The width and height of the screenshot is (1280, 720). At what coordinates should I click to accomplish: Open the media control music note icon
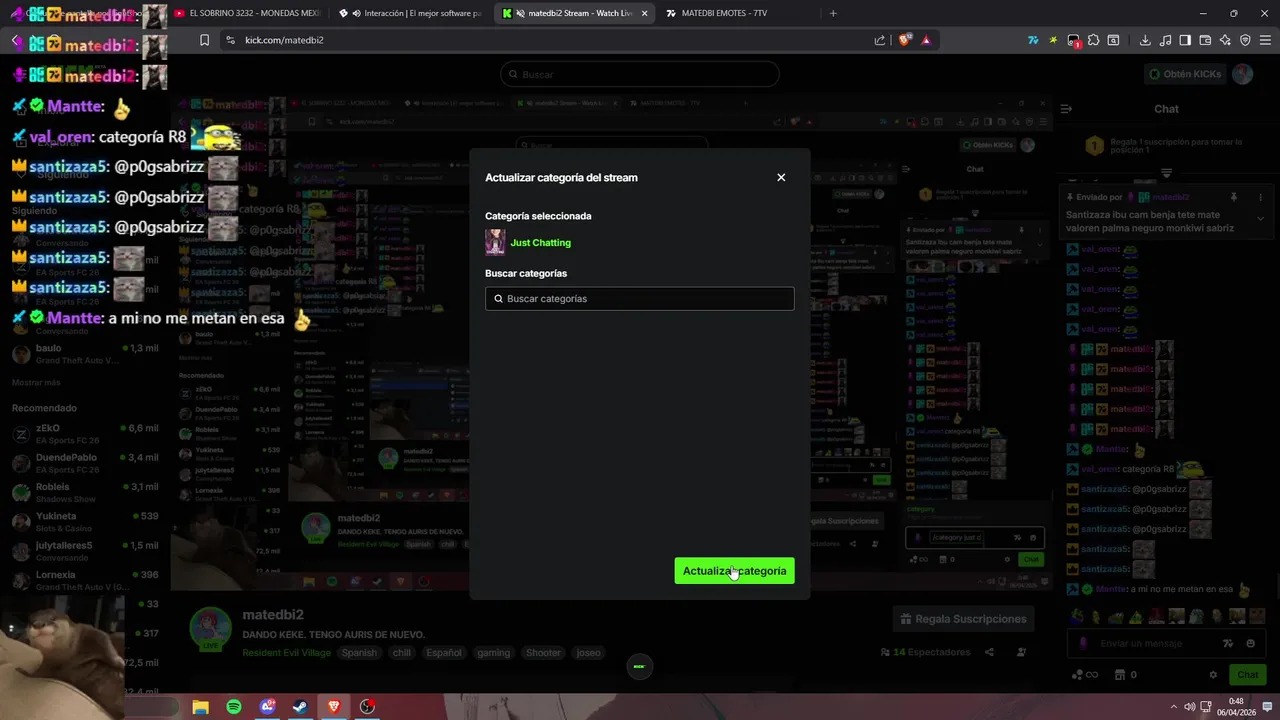(1165, 40)
